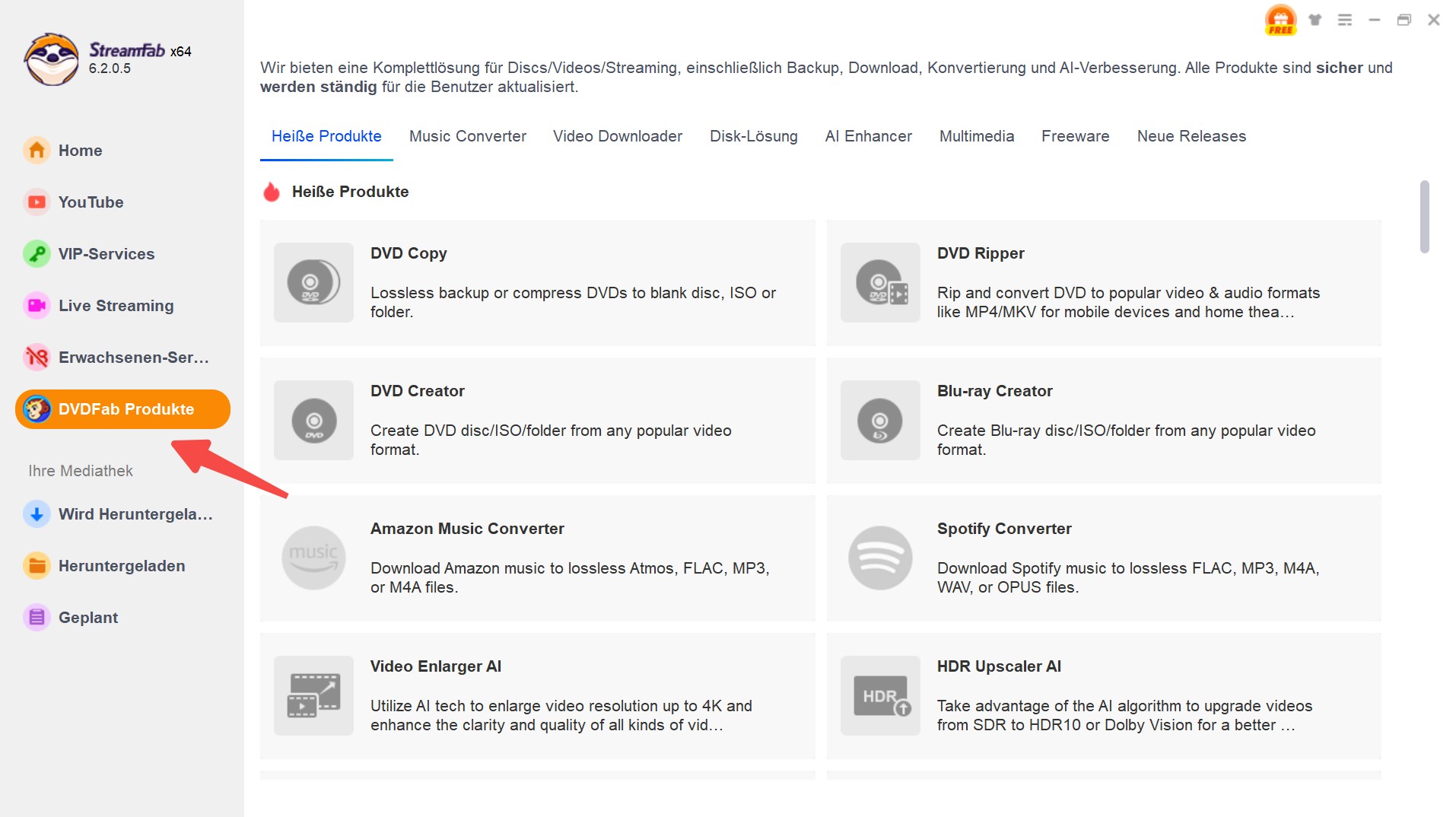Open the Amazon Music Converter title

(467, 529)
